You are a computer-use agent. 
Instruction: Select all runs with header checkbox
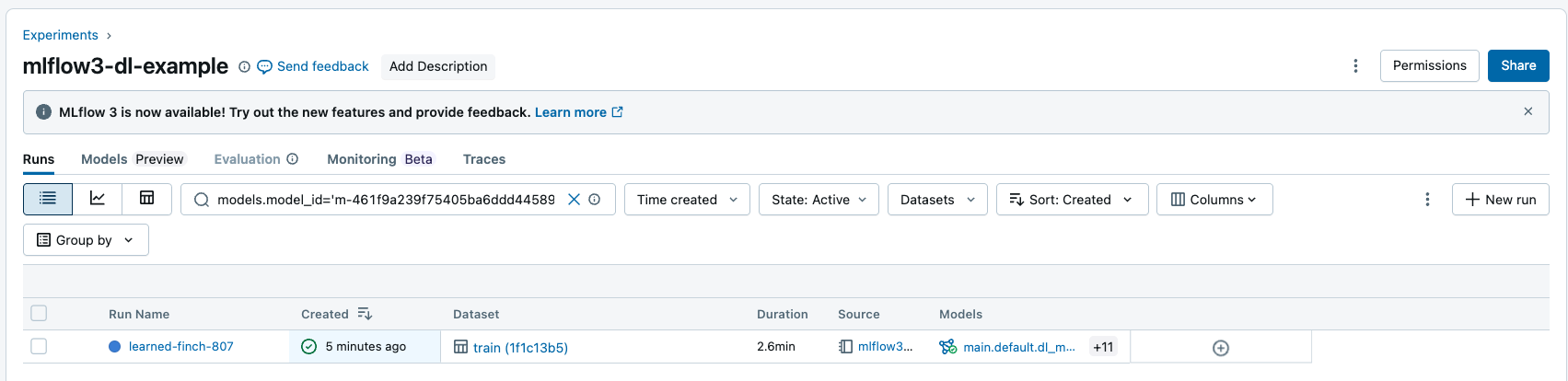(x=39, y=314)
